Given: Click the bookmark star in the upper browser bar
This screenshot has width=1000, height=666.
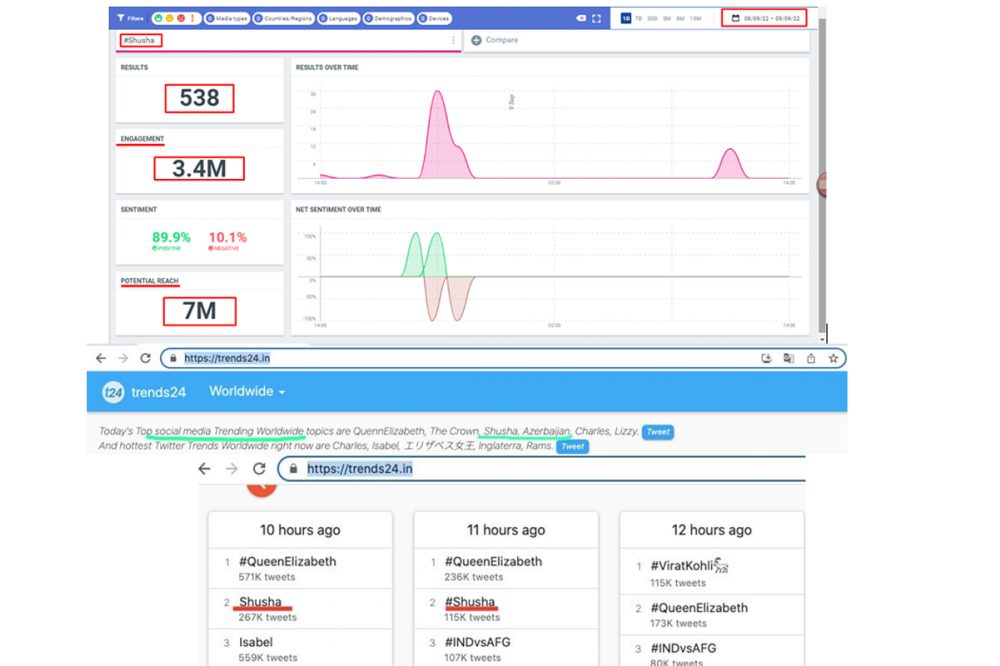Looking at the screenshot, I should pos(832,358).
